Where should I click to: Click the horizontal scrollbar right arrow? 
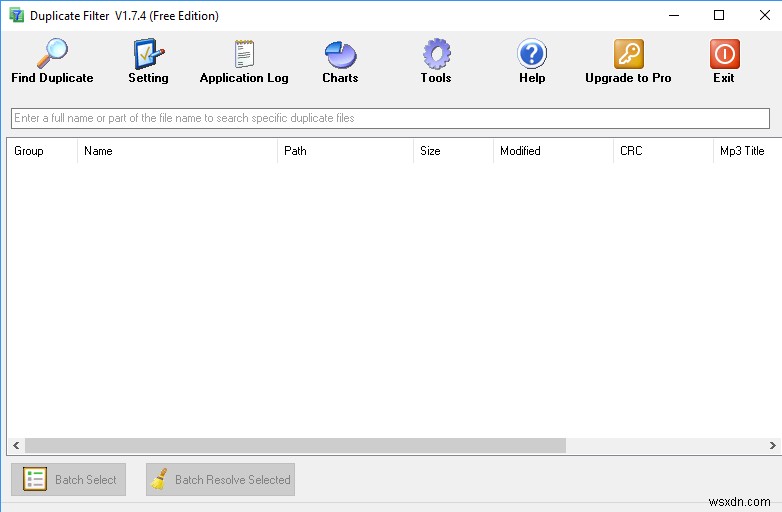point(773,445)
